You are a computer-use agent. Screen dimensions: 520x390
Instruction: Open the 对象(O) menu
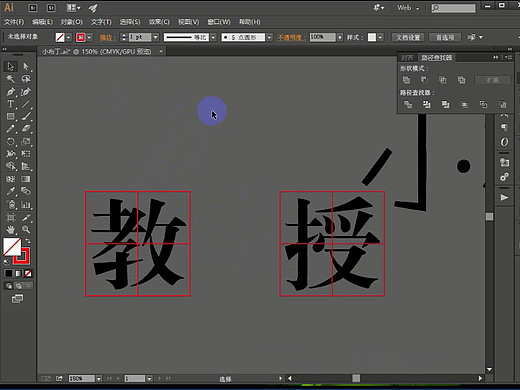tap(71, 22)
